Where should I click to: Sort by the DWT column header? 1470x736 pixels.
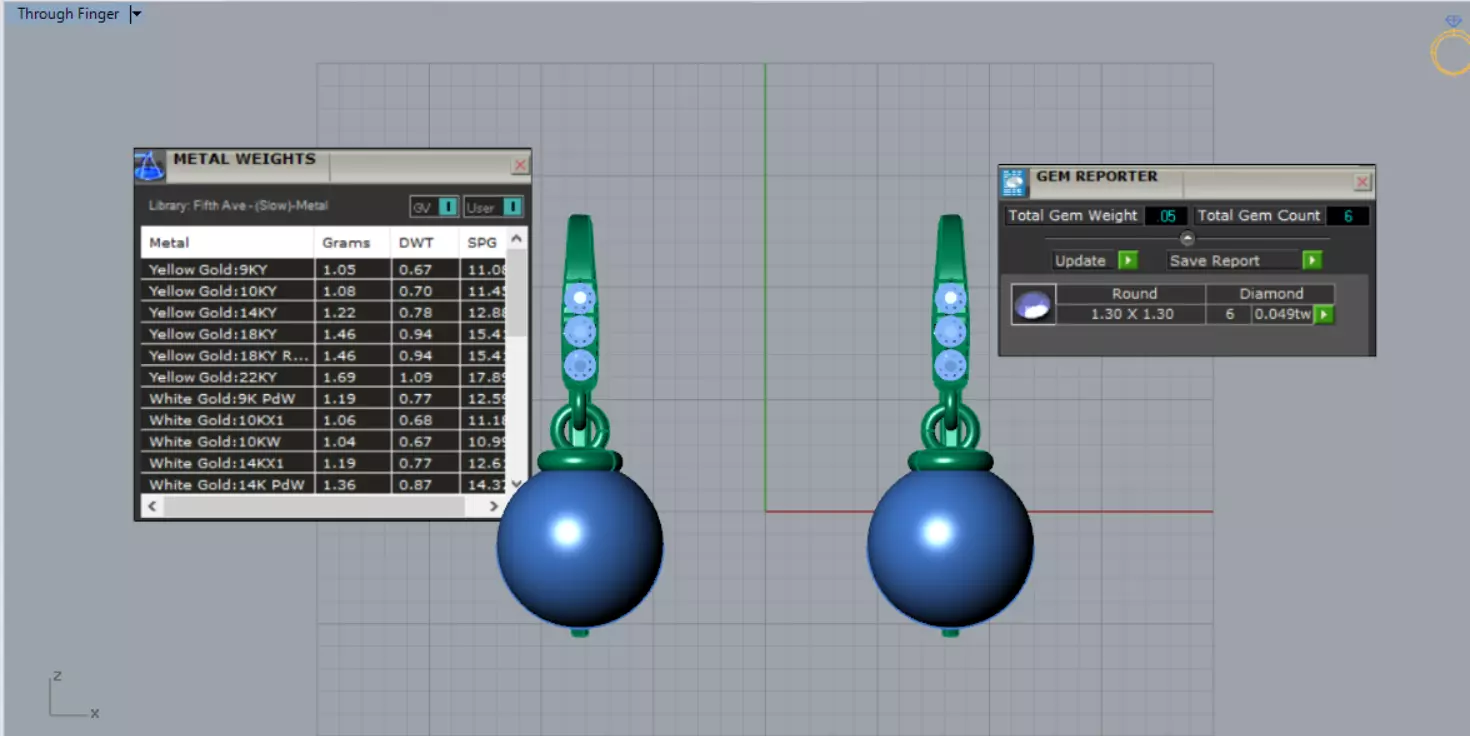tap(425, 242)
